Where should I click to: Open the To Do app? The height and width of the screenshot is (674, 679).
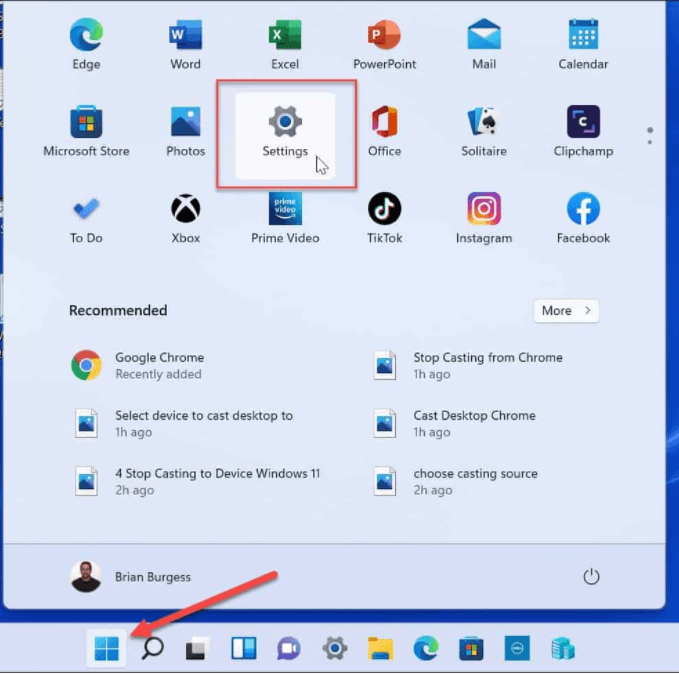coord(86,218)
